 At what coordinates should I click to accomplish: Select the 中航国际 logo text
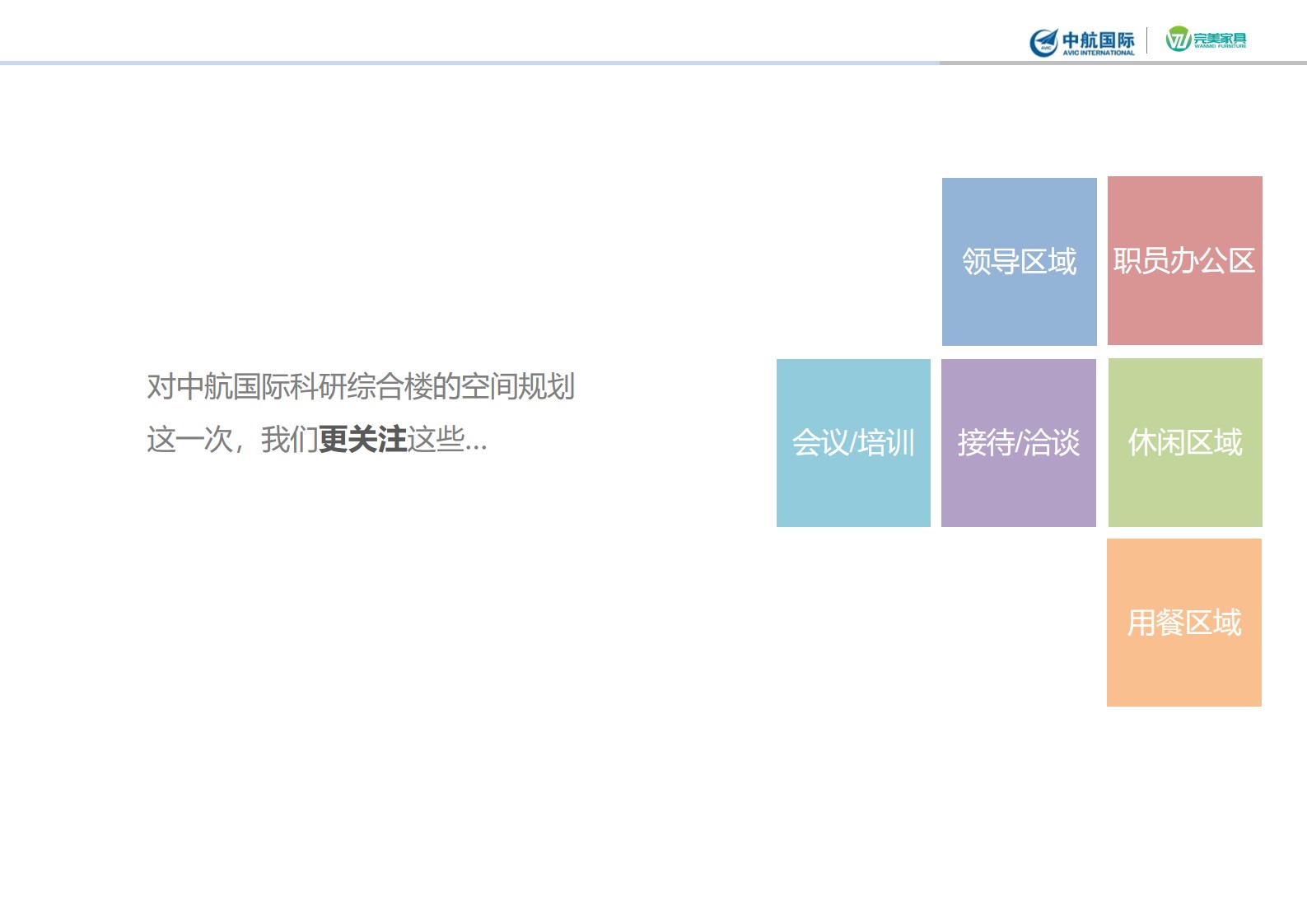pos(1098,39)
